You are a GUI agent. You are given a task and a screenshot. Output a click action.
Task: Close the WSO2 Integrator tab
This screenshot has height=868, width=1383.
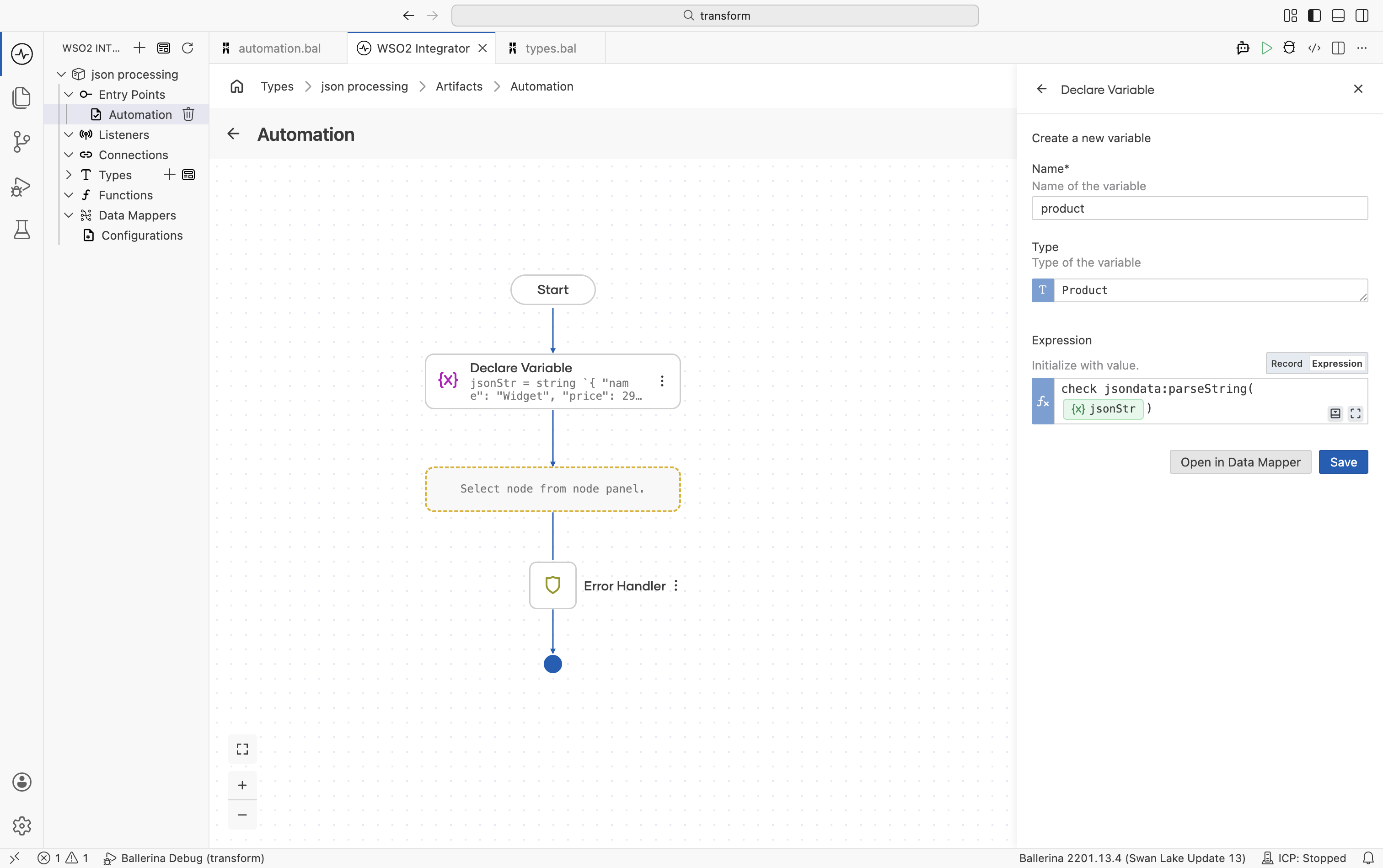pos(483,48)
